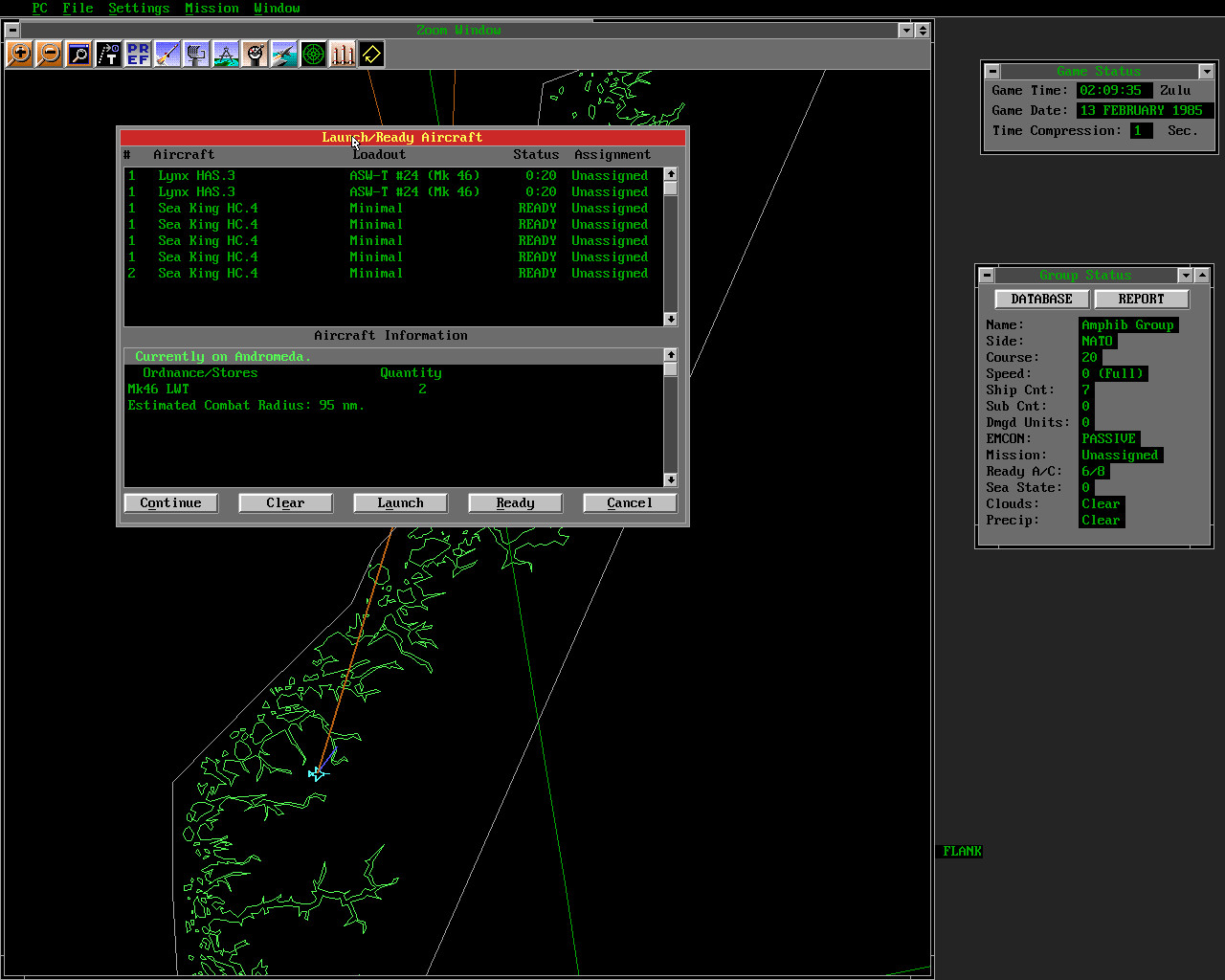Screen dimensions: 1225x980
Task: Open the green radar scope icon
Action: (313, 55)
